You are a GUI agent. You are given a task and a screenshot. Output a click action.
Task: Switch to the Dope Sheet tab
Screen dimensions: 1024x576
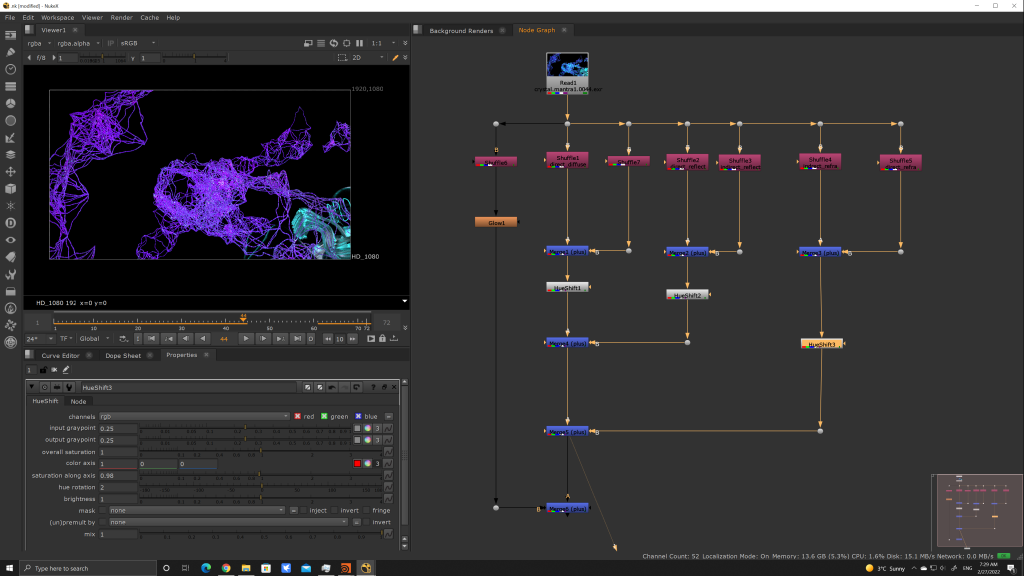pos(123,355)
